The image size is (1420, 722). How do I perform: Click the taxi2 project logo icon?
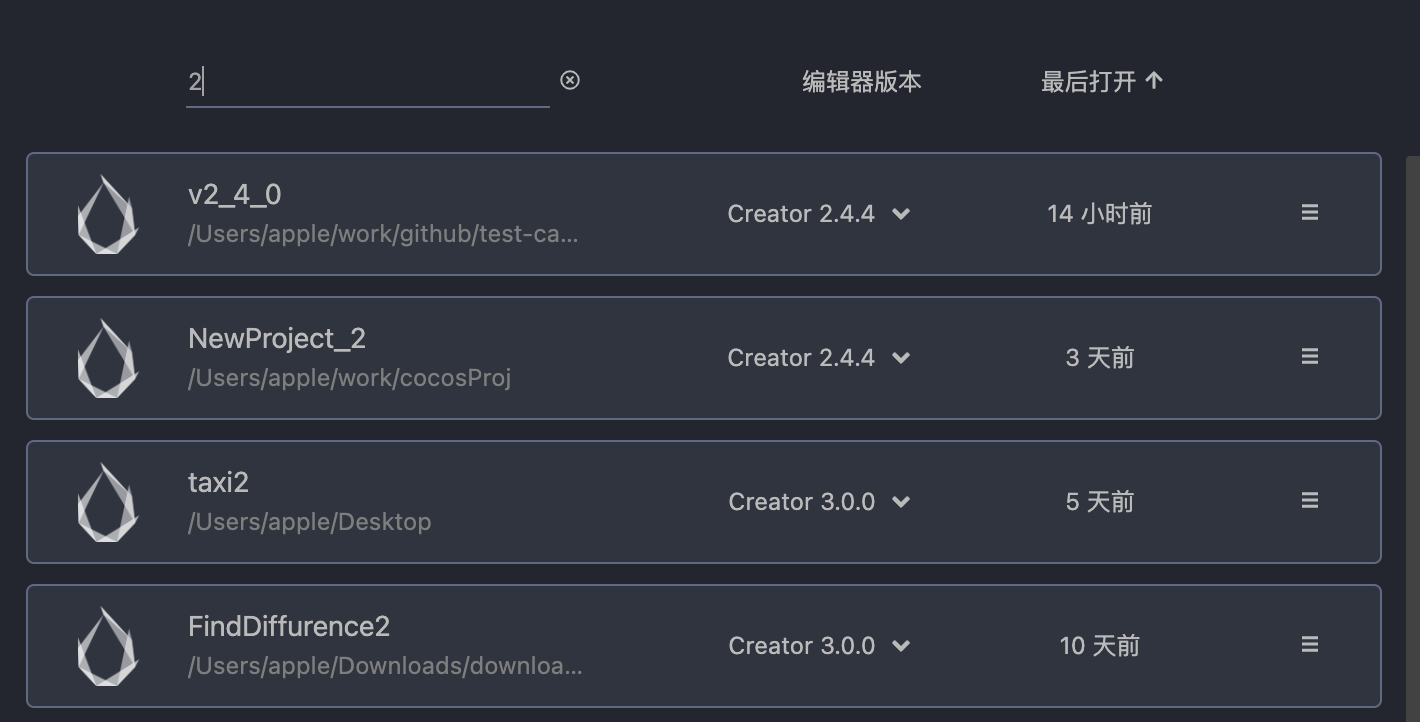click(107, 502)
